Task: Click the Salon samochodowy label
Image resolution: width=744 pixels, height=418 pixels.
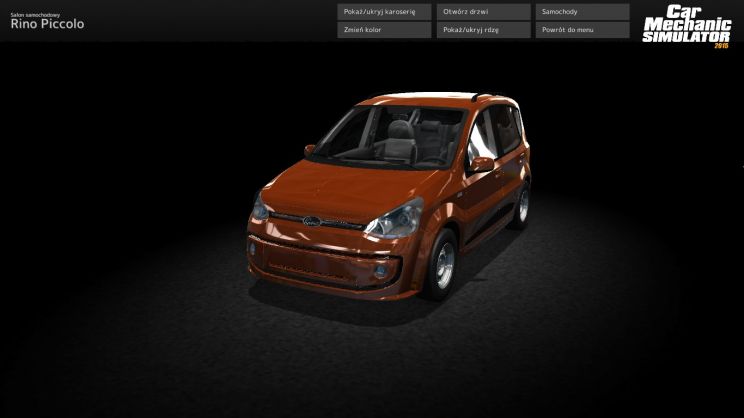Action: tap(35, 15)
